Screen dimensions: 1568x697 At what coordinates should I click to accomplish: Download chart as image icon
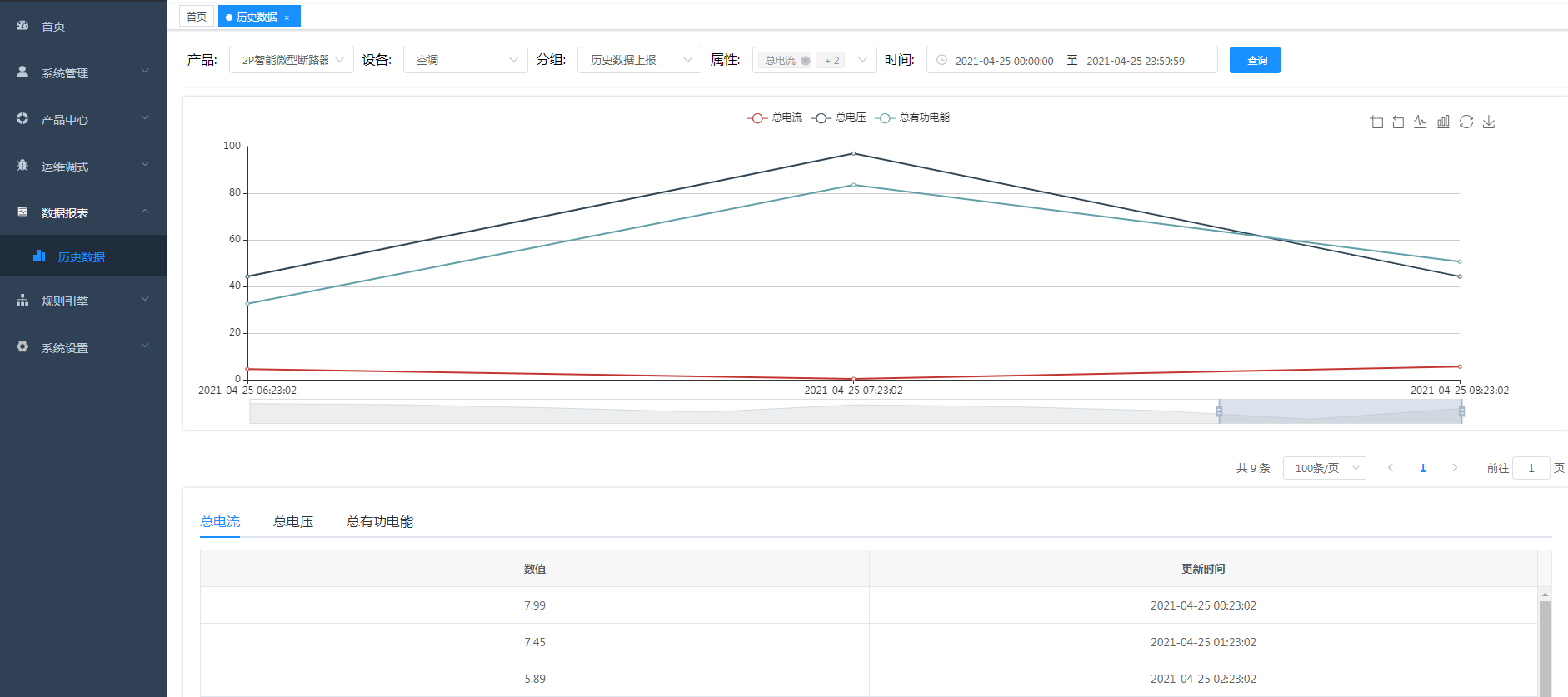tap(1489, 122)
